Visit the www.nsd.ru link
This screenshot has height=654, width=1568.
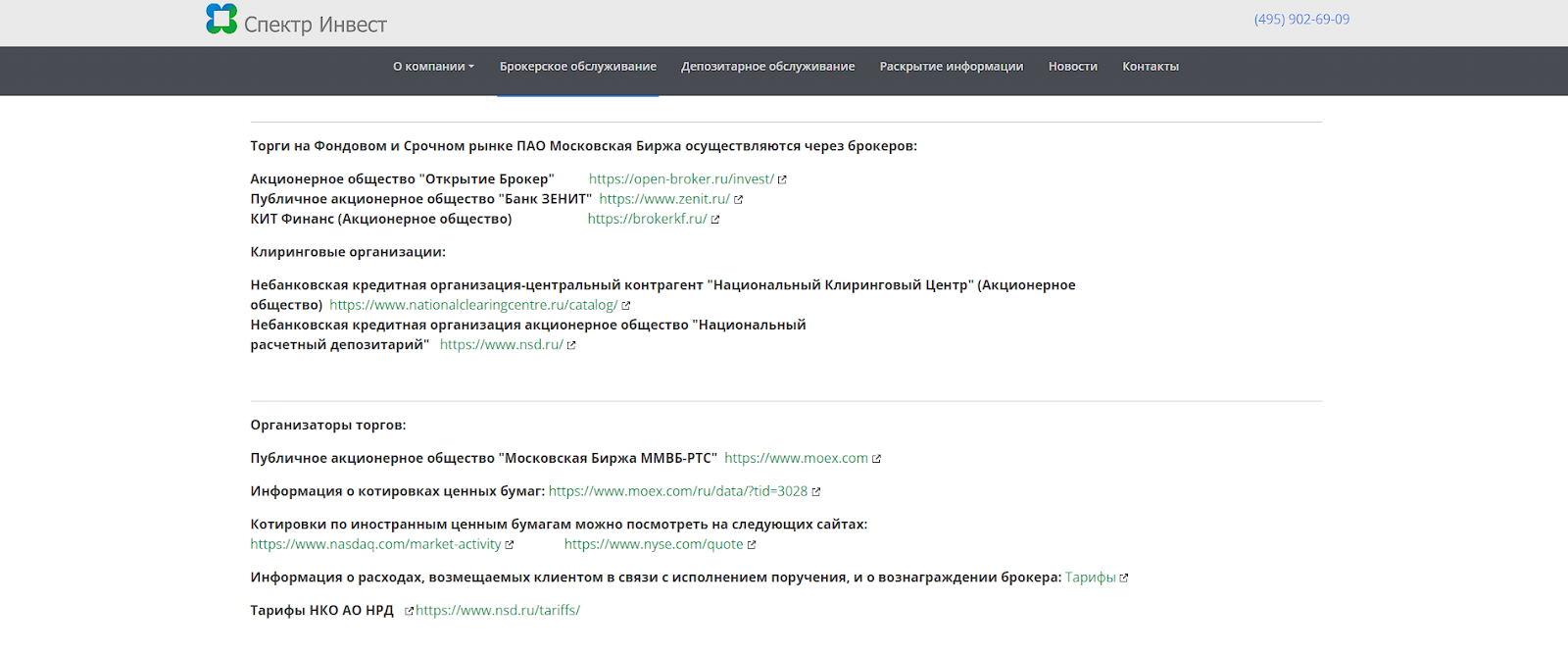(501, 344)
